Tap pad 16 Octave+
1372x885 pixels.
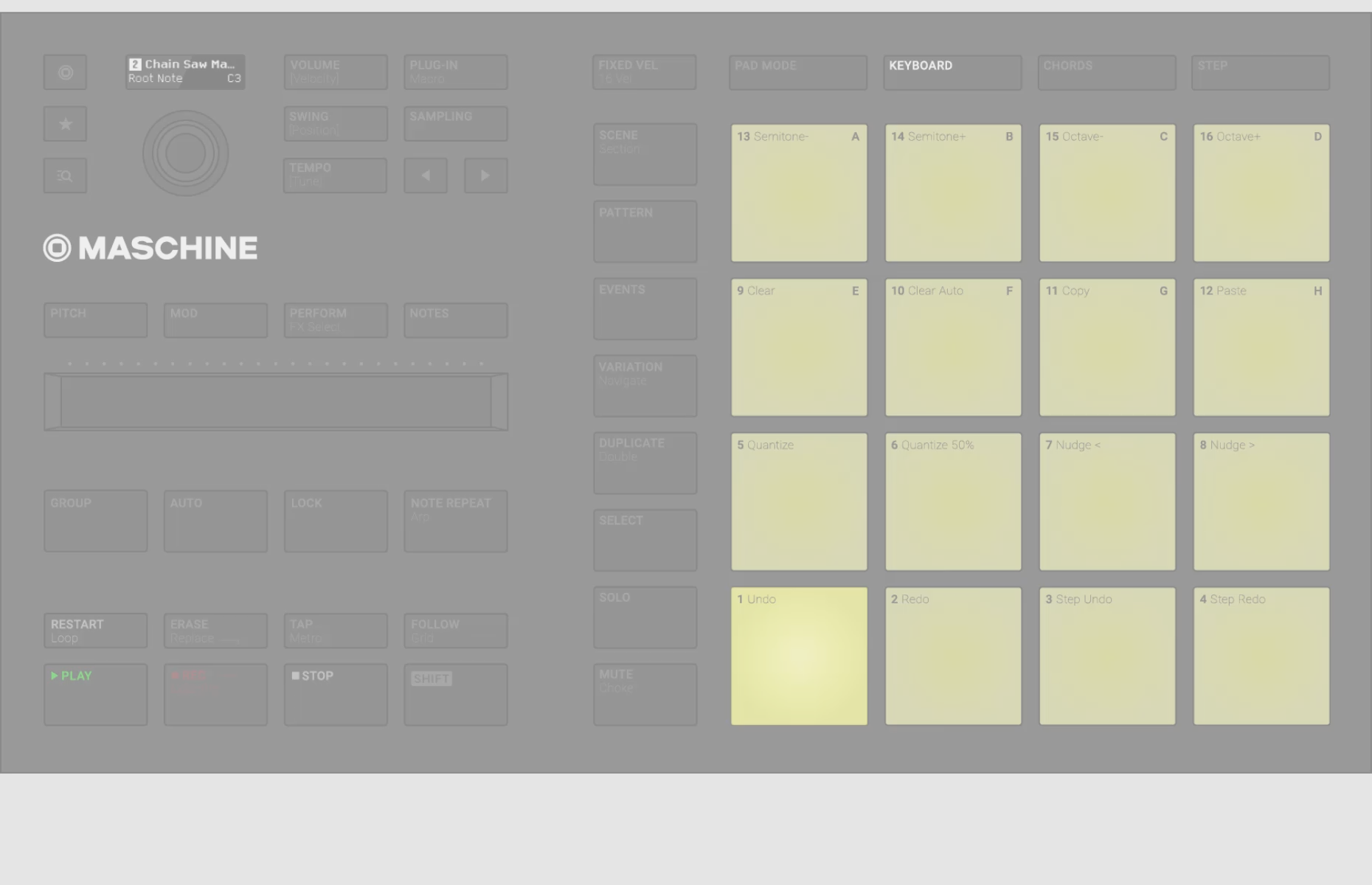(x=1261, y=193)
